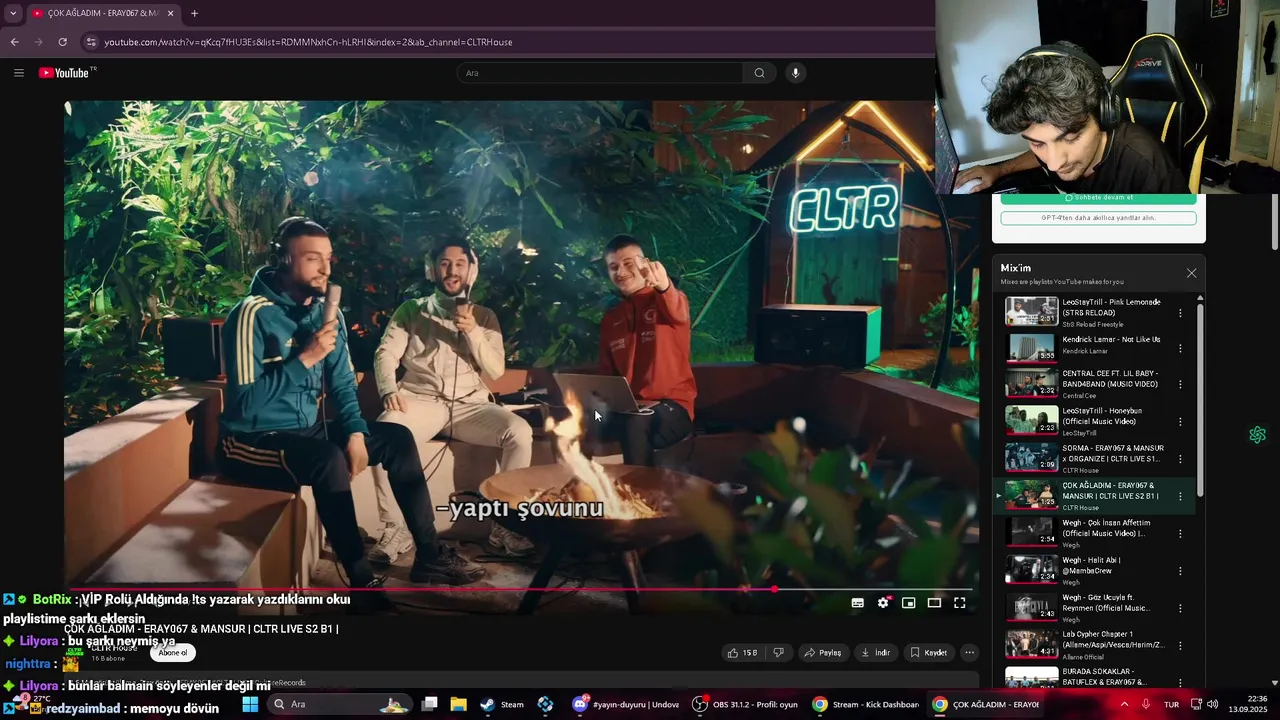Click the tray microphone icon
Screen dimensions: 1280x720
pyautogui.click(x=1146, y=704)
